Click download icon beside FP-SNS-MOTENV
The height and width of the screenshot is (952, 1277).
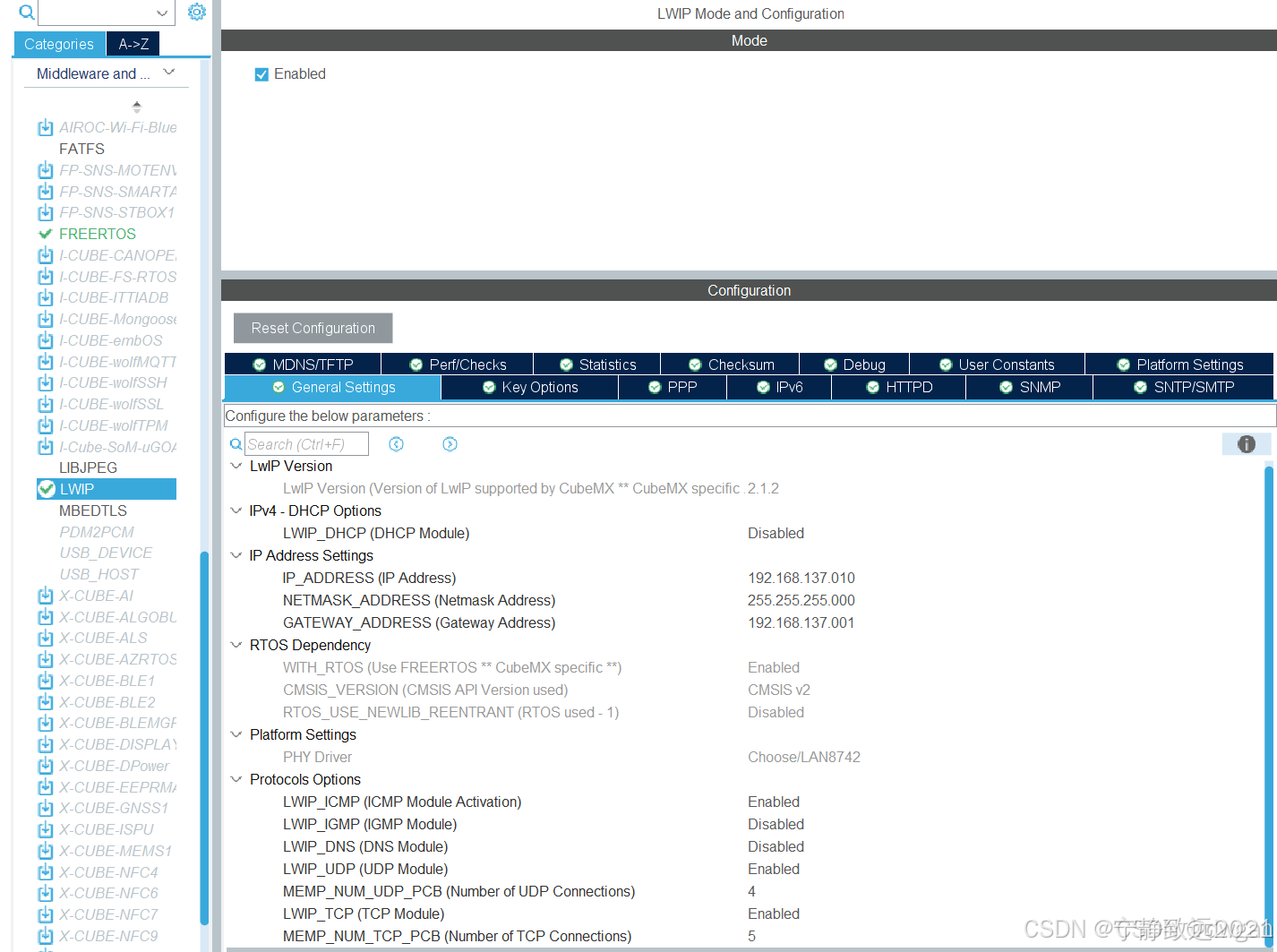point(46,170)
